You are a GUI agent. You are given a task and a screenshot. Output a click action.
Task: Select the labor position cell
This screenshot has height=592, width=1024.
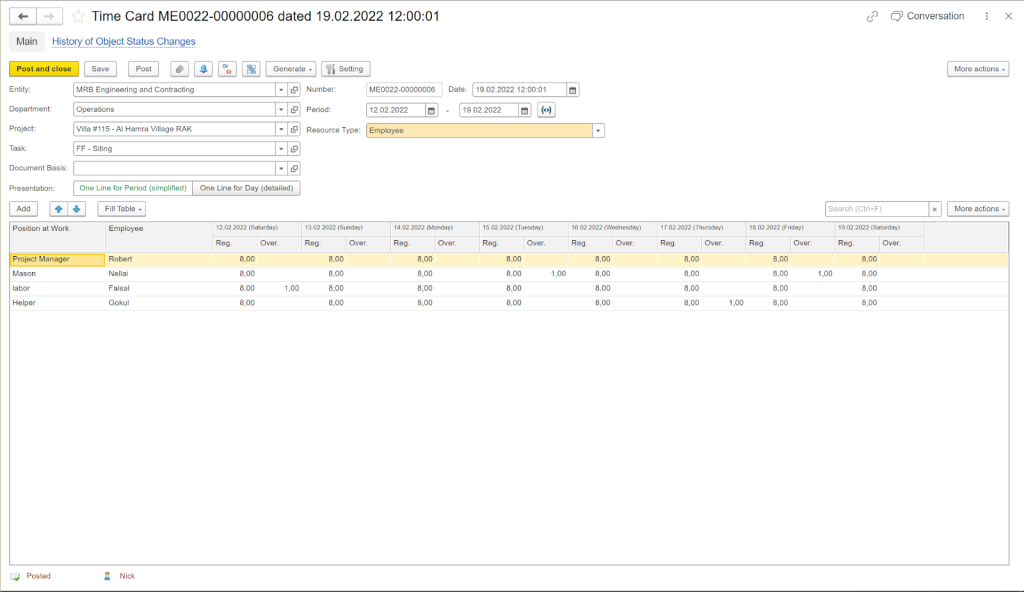pyautogui.click(x=57, y=288)
